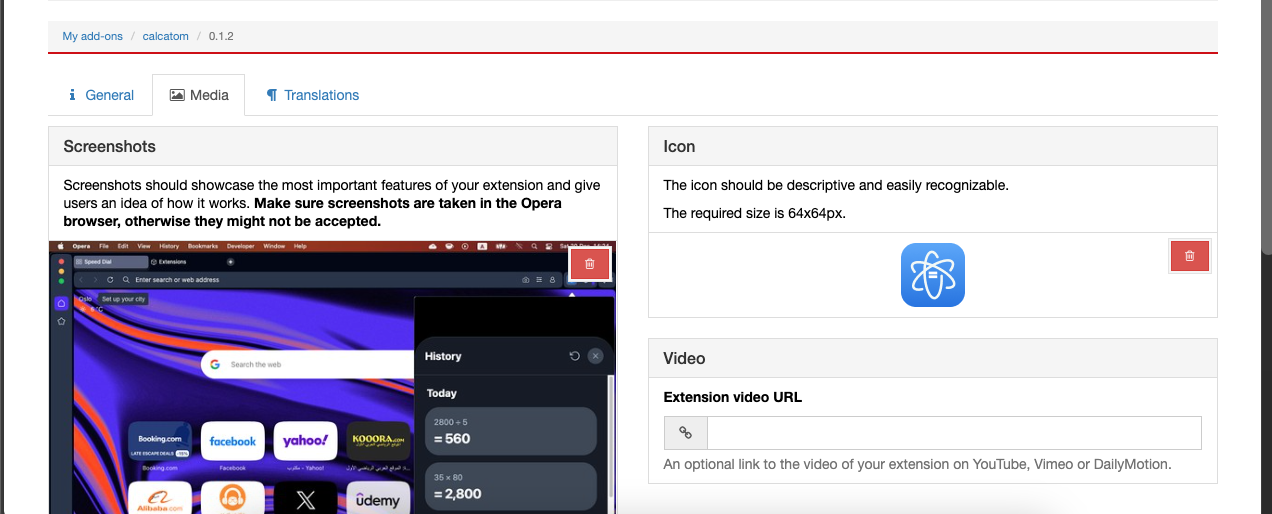Image resolution: width=1272 pixels, height=514 pixels.
Task: Switch to the General tab
Action: pos(100,95)
